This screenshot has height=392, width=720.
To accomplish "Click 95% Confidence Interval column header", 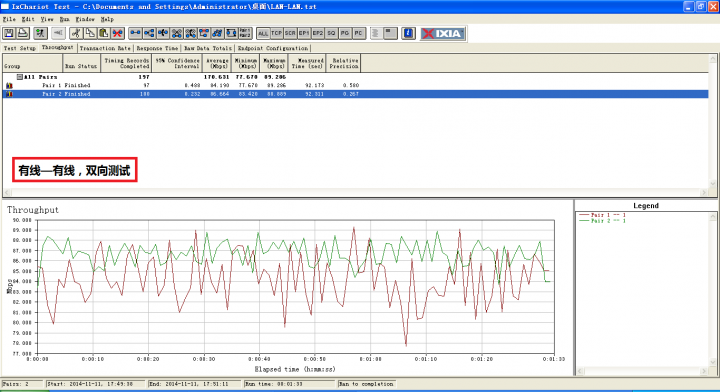I will (177, 63).
